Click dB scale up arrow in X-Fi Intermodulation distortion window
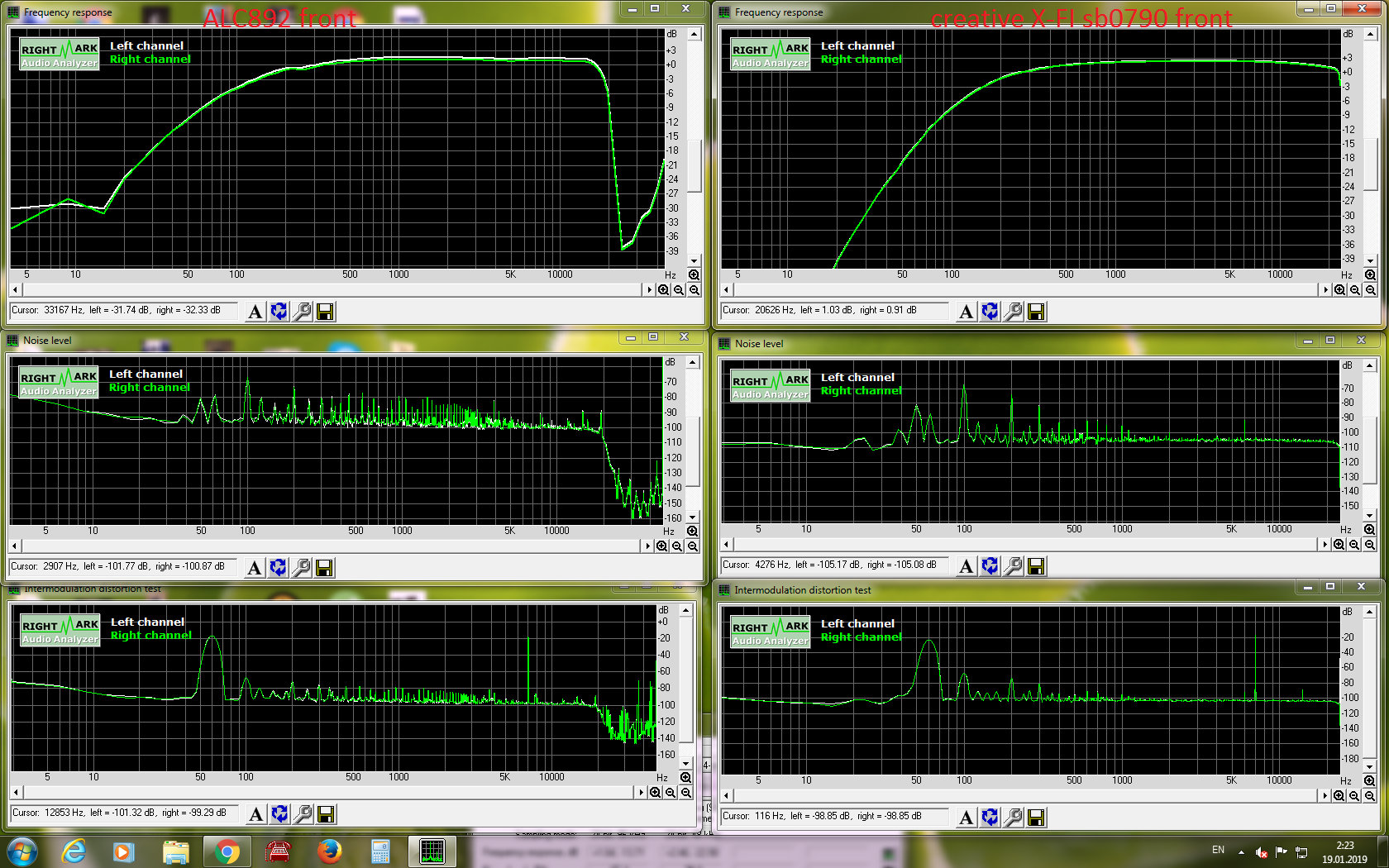 coord(1370,613)
